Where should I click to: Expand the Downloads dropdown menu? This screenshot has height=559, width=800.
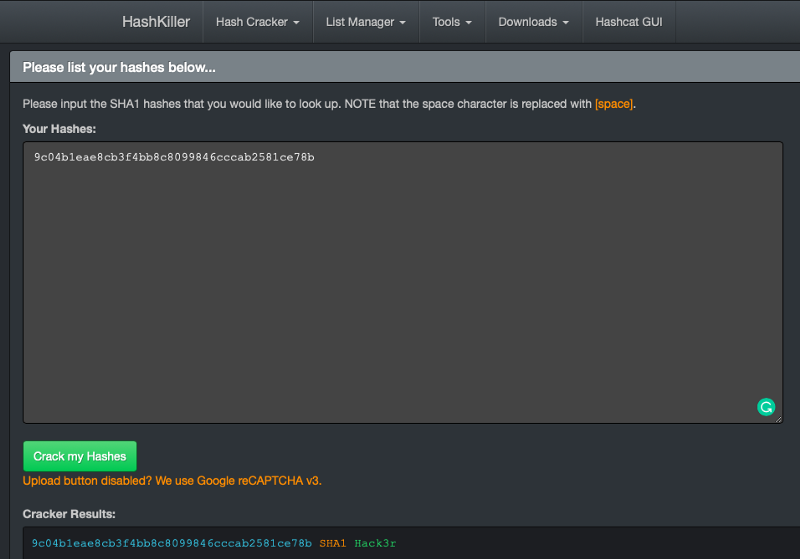534,22
